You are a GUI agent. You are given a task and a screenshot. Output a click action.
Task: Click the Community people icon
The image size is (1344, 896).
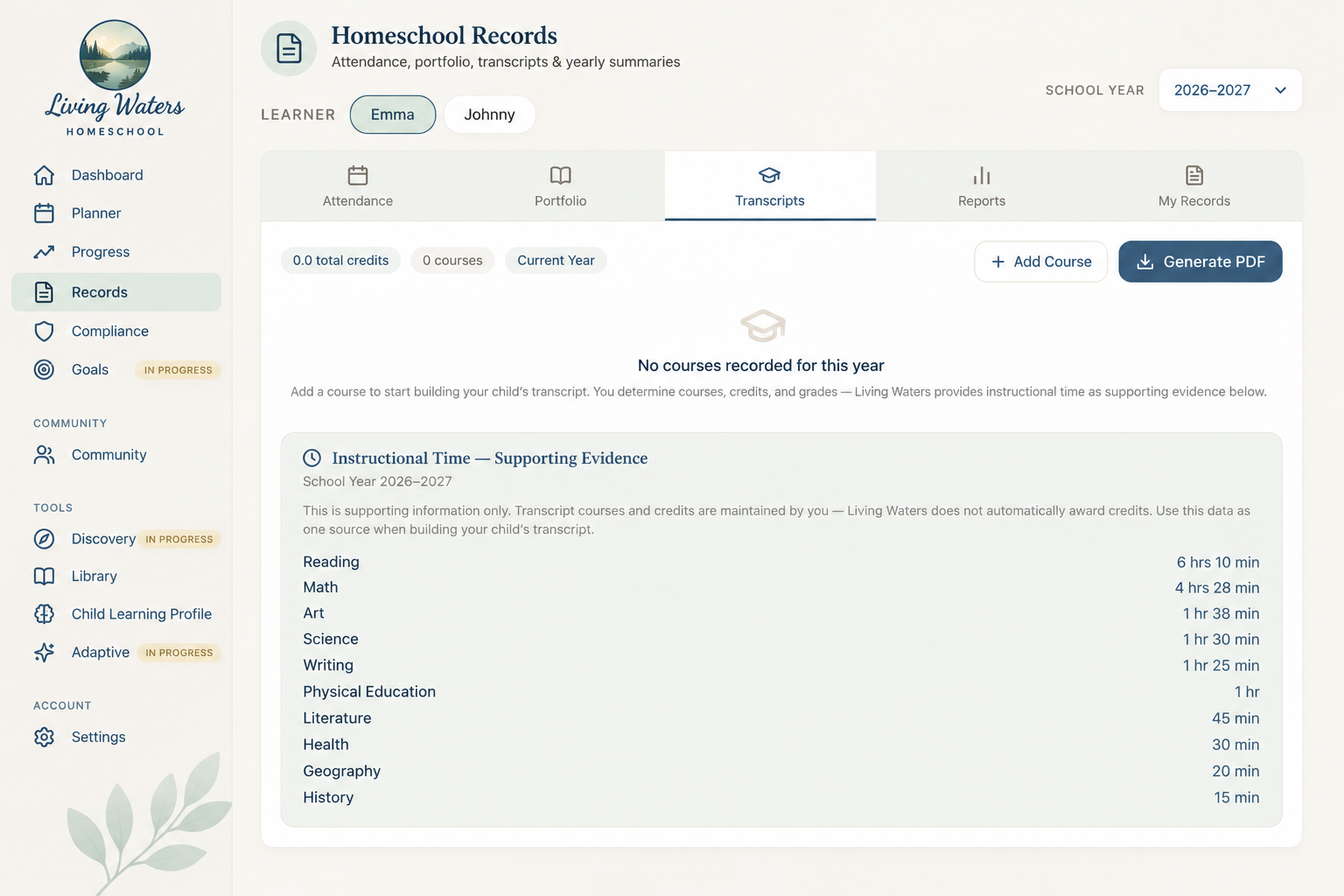[44, 455]
